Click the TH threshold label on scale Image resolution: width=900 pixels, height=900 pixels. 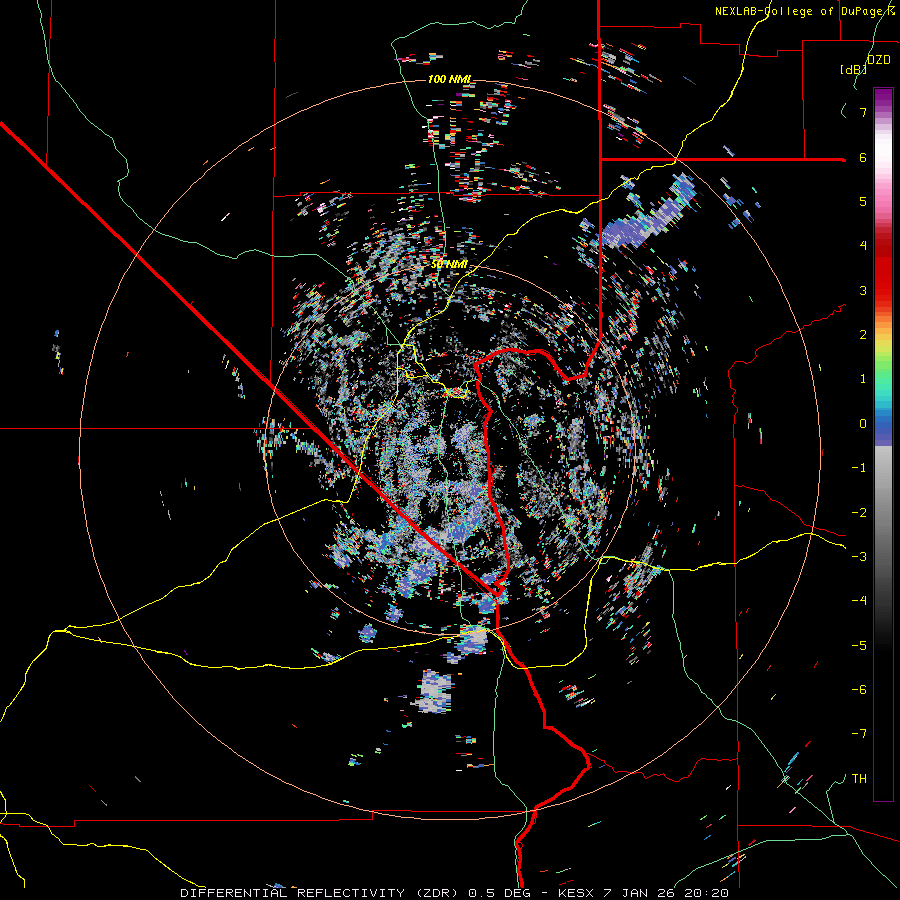(x=859, y=778)
